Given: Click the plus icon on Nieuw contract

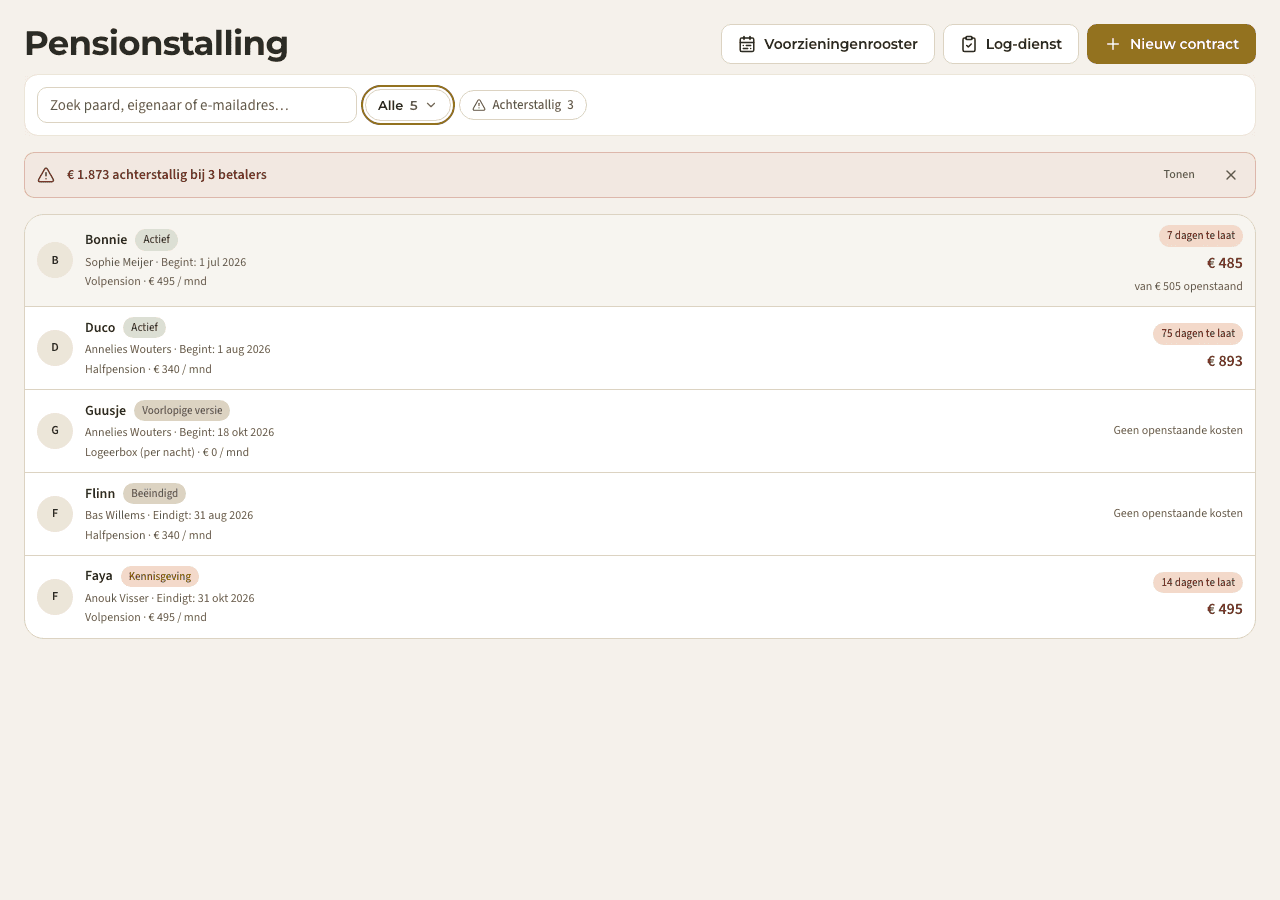Looking at the screenshot, I should pos(1113,44).
